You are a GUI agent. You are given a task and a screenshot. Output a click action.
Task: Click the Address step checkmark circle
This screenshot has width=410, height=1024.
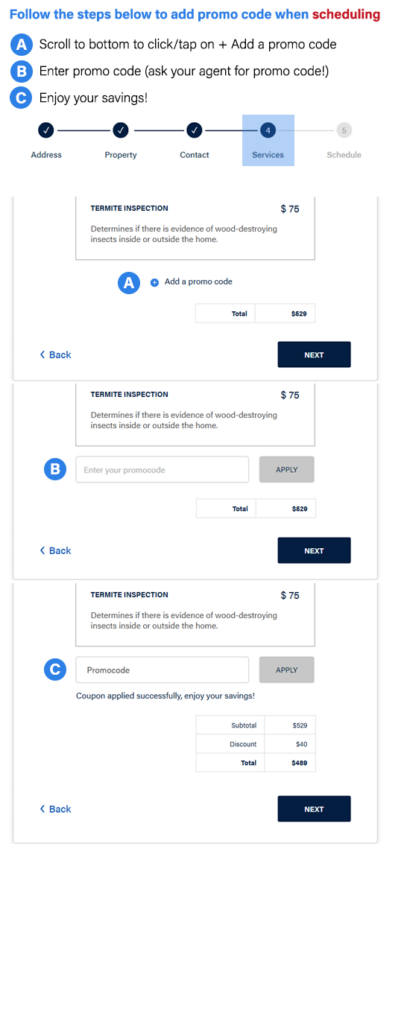pos(46,131)
